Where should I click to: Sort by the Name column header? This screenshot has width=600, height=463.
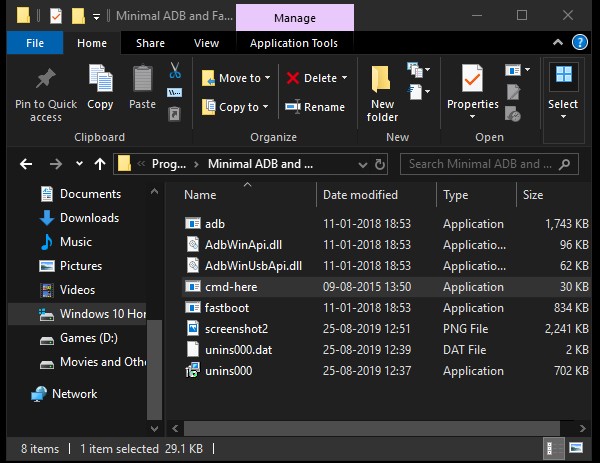click(249, 195)
